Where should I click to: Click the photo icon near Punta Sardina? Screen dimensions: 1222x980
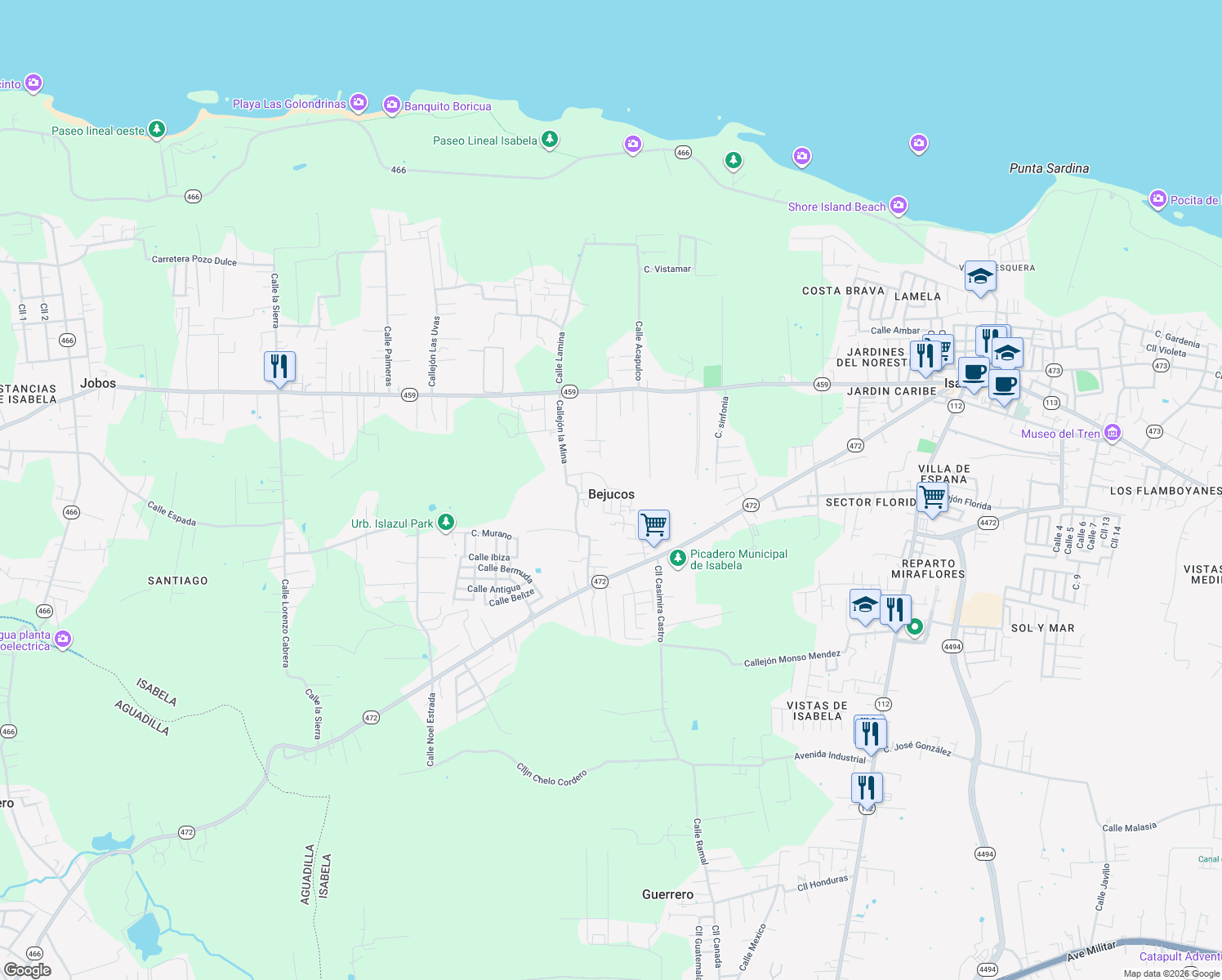point(918,142)
